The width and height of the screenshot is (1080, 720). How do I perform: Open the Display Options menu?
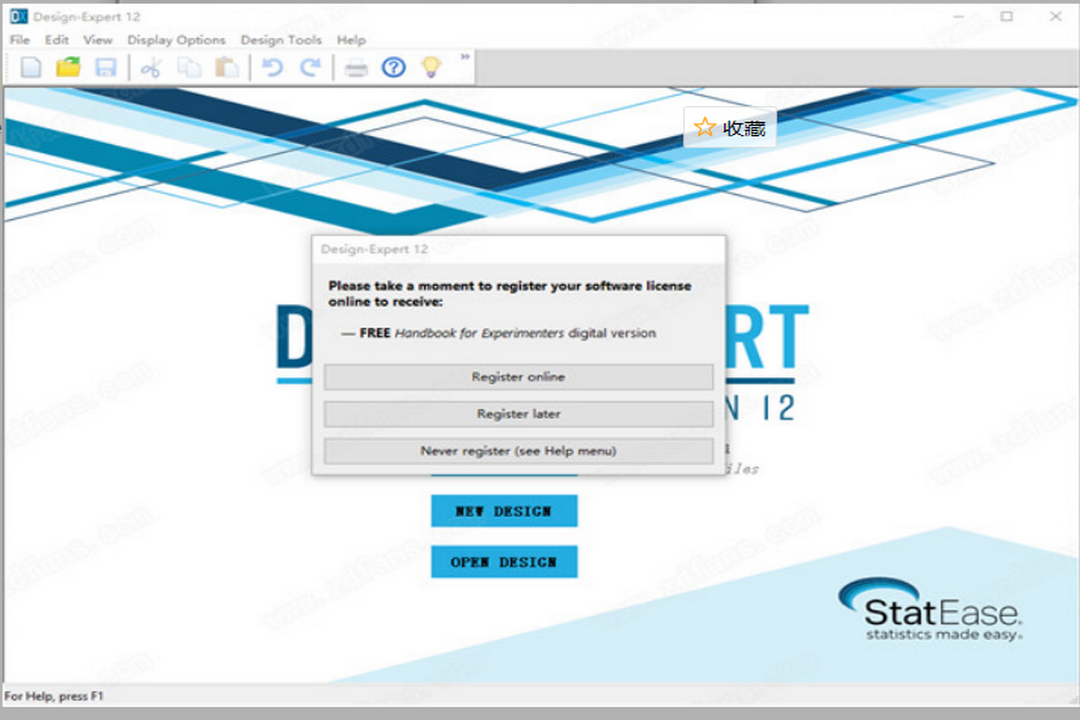pyautogui.click(x=177, y=40)
